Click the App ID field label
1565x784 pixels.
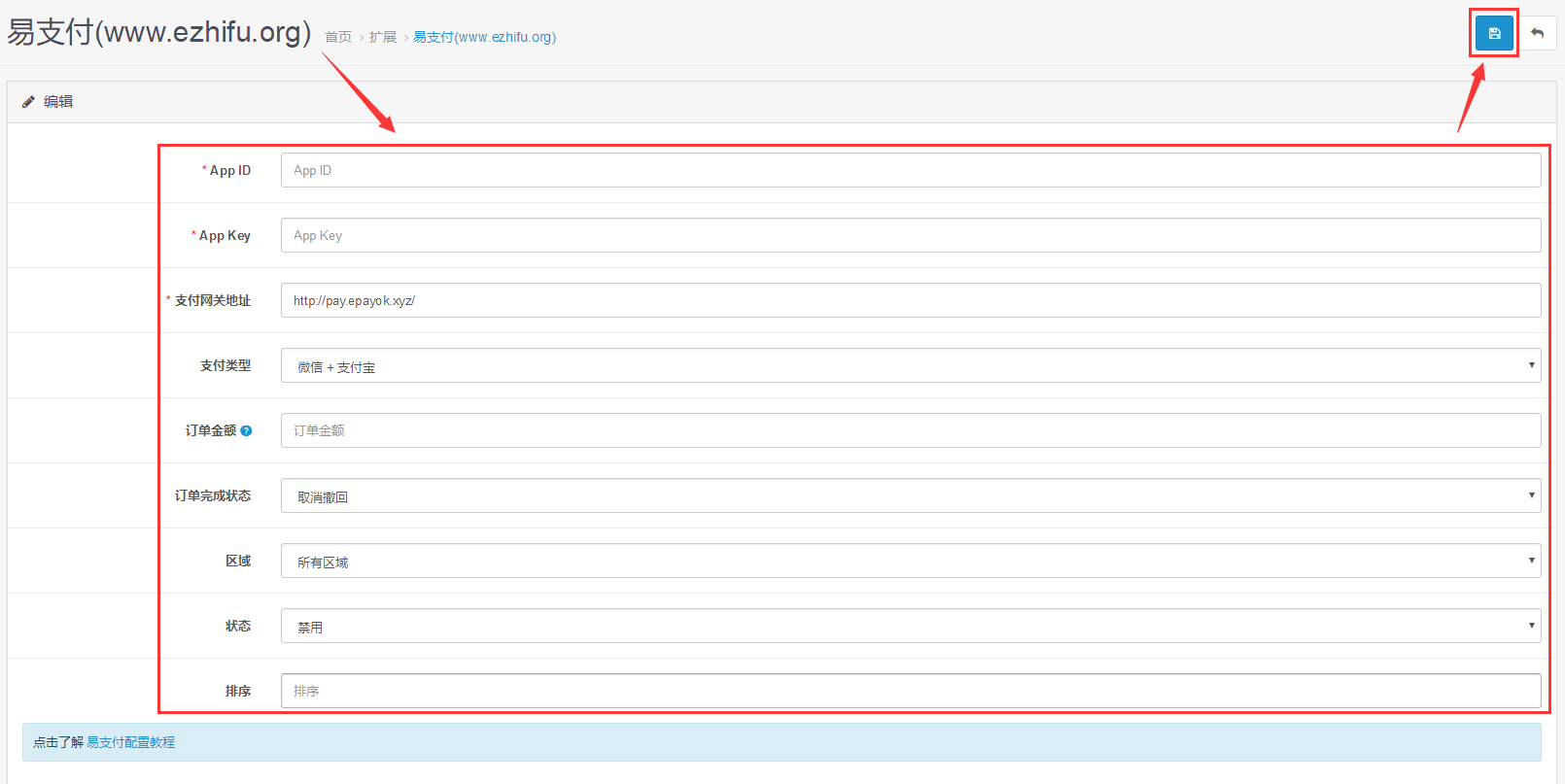[230, 170]
